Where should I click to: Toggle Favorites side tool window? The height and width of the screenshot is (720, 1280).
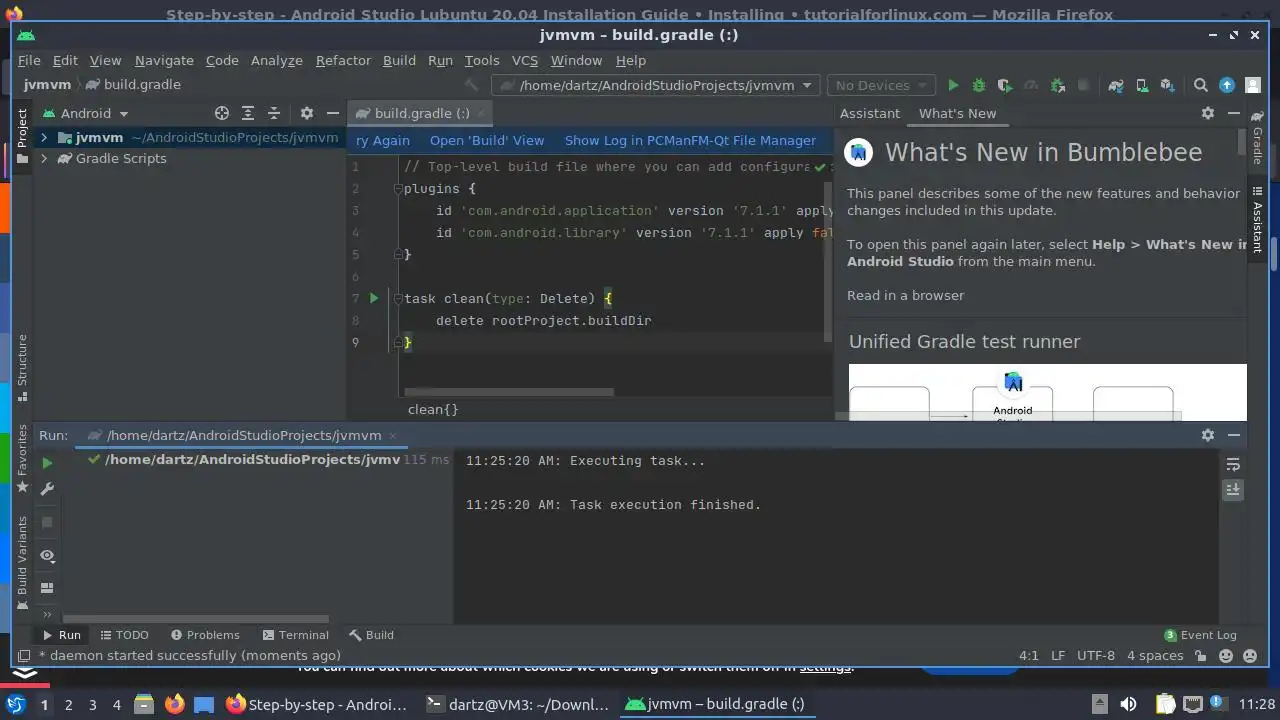[22, 459]
